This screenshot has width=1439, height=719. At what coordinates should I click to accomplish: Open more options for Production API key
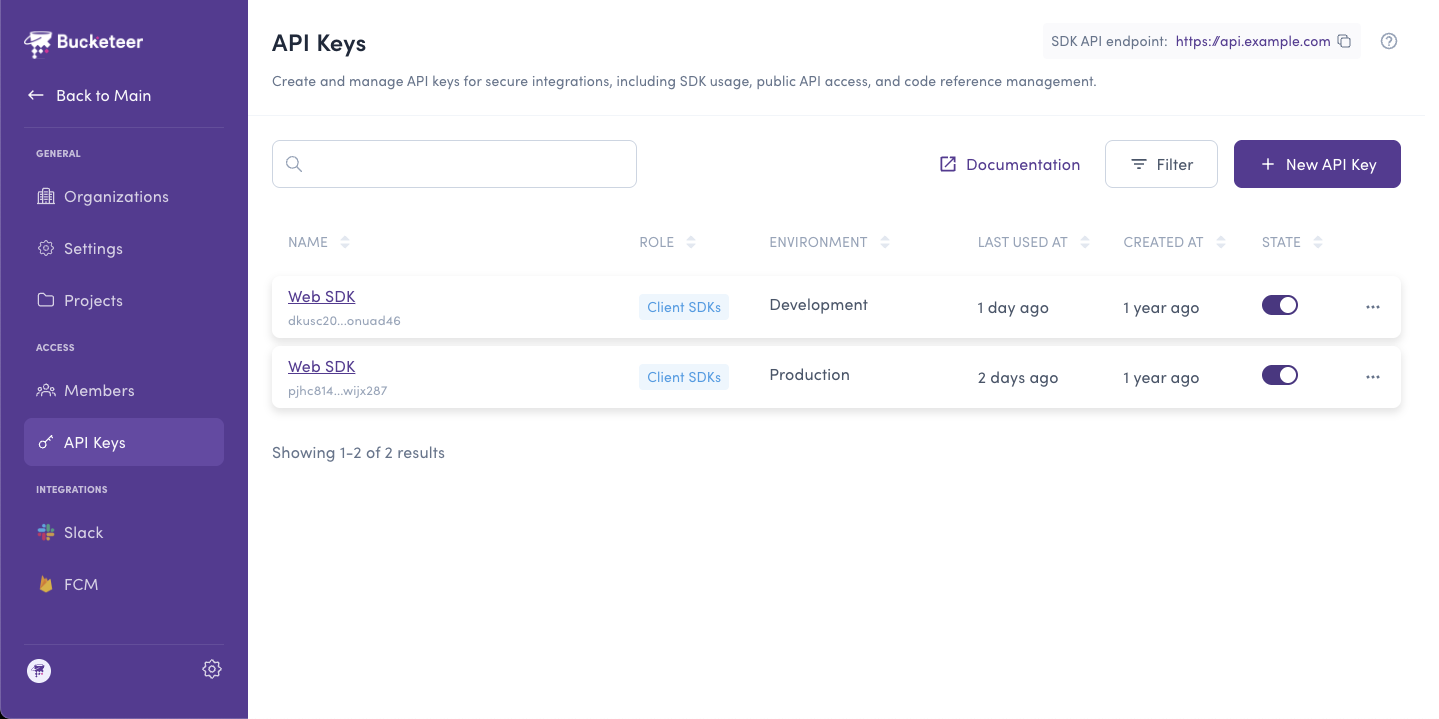coord(1372,377)
